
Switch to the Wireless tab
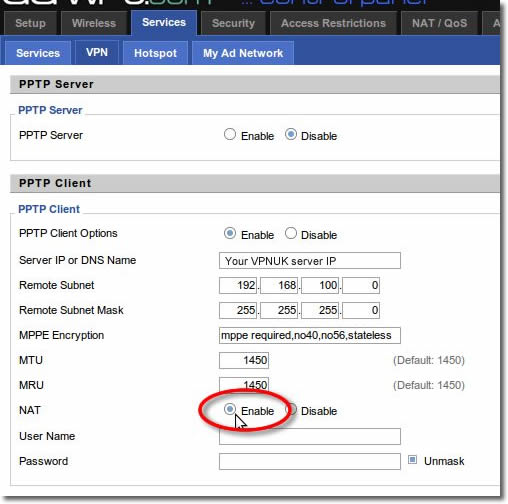coord(94,23)
